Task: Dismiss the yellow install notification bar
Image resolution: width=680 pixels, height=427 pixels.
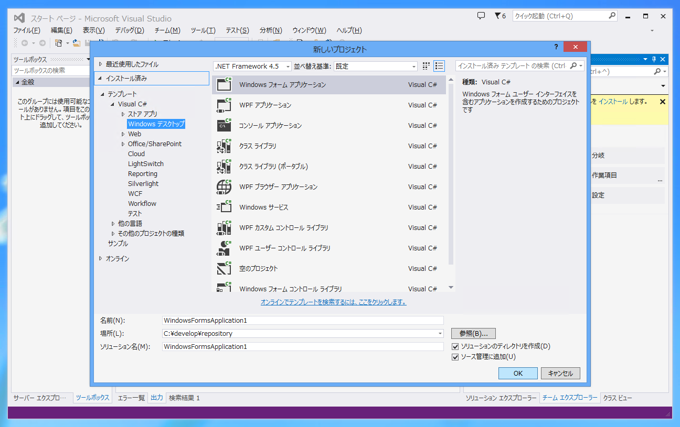Action: 662,101
